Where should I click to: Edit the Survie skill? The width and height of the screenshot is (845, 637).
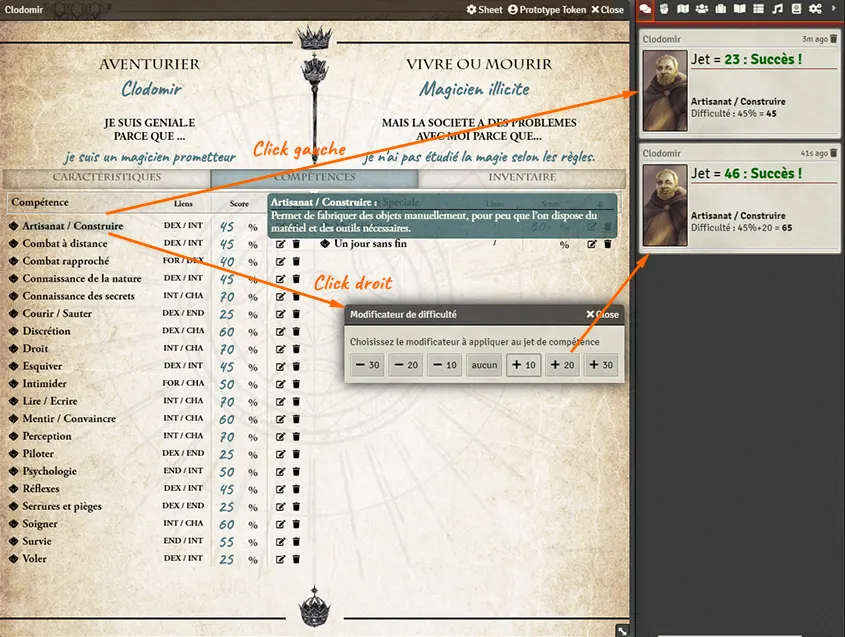point(280,542)
